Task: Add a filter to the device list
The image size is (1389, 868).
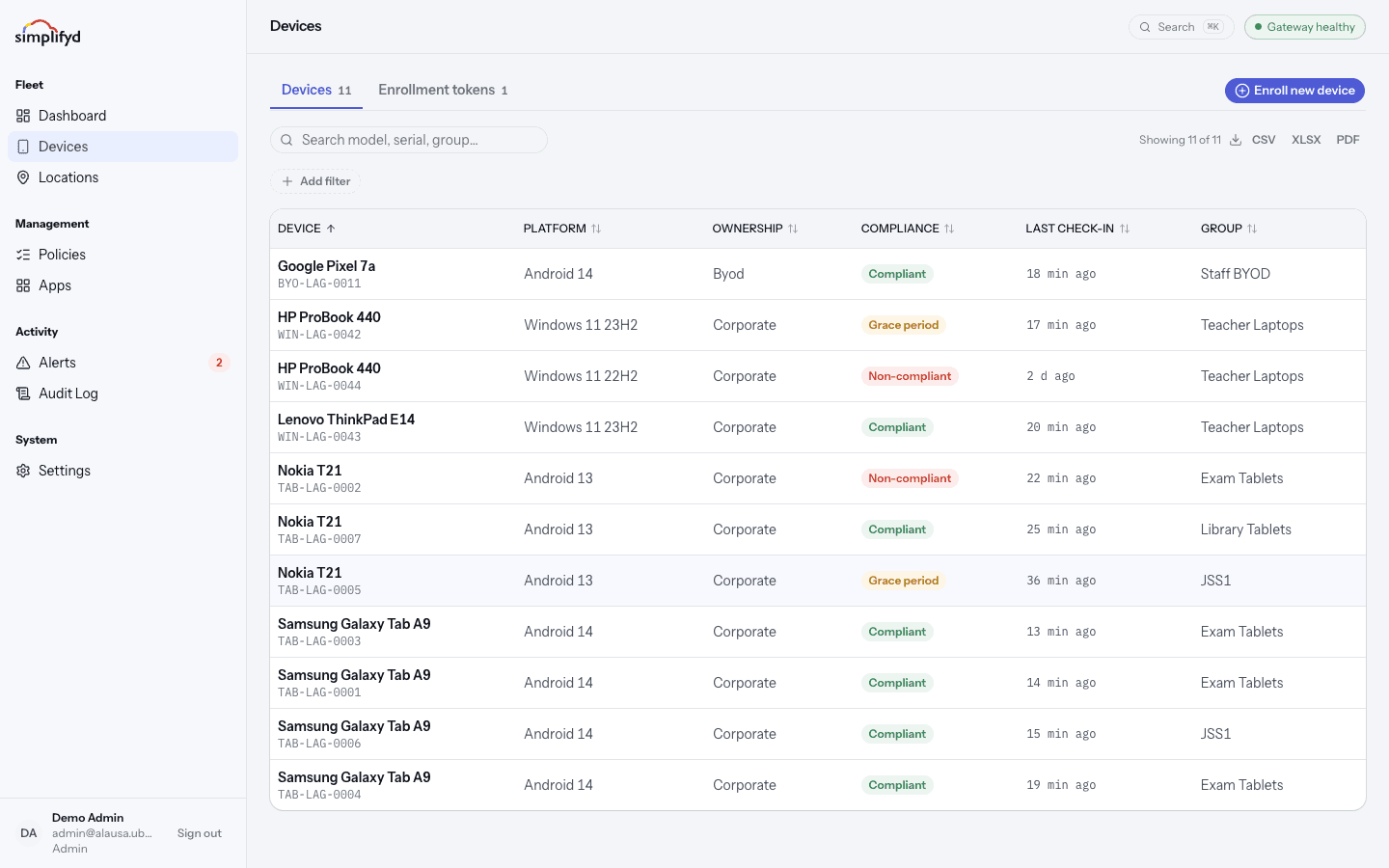Action: click(x=315, y=181)
